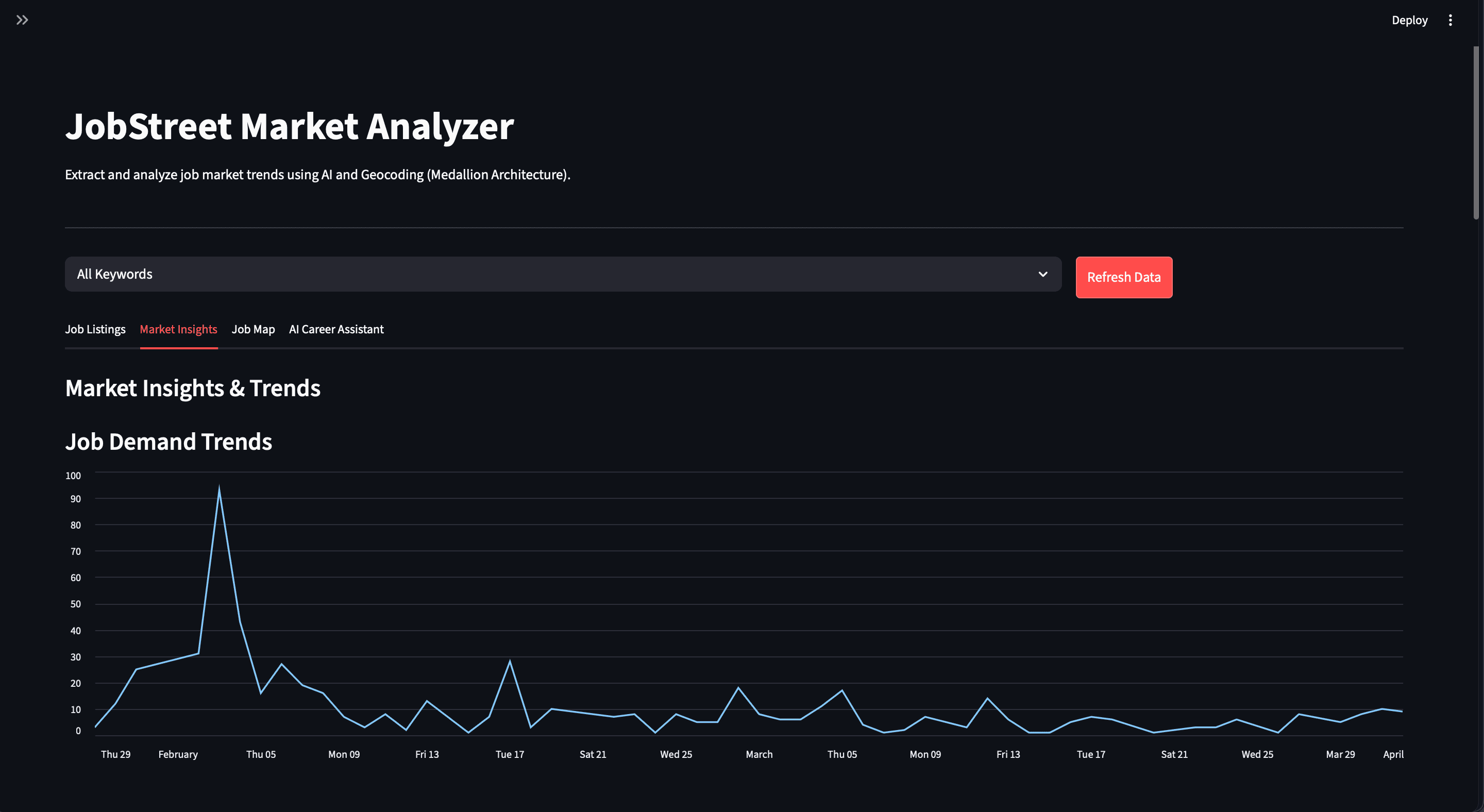Go to AI Career Assistant tab
The width and height of the screenshot is (1484, 812).
click(x=336, y=329)
